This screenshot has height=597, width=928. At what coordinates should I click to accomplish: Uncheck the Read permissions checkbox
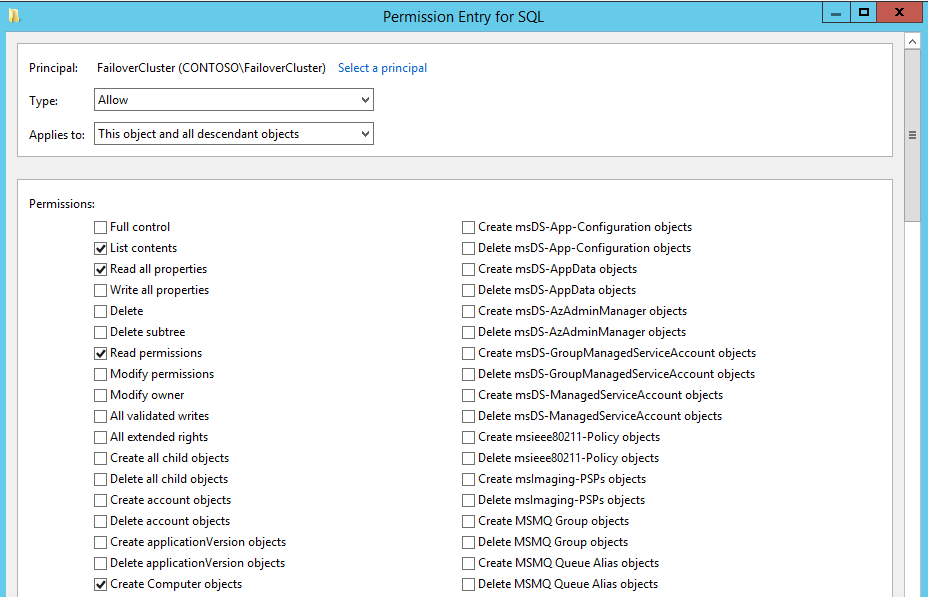(101, 353)
